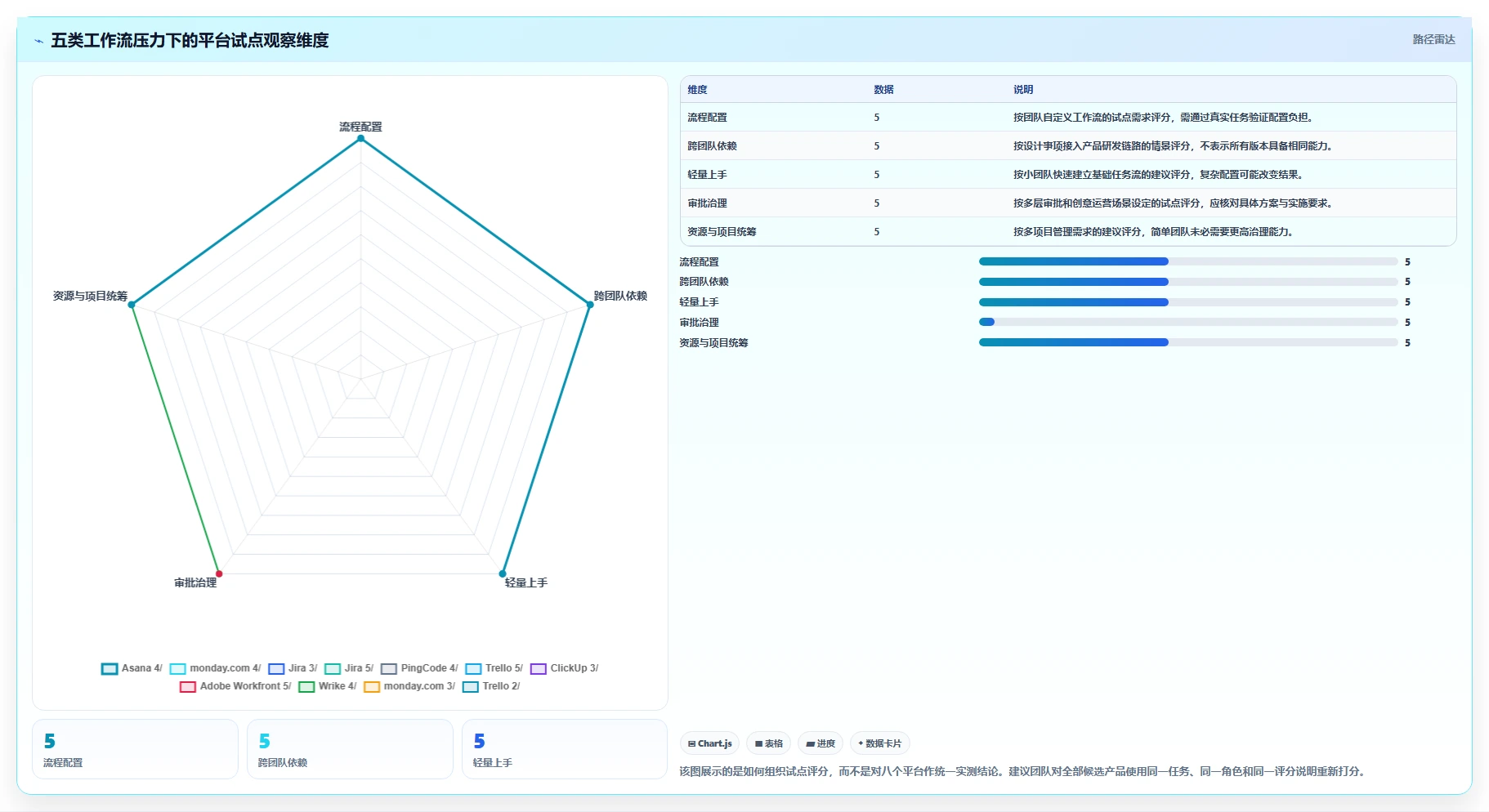This screenshot has height=812, width=1489.
Task: Click the description starting 按多项目管理需求
Action: [x=1154, y=232]
